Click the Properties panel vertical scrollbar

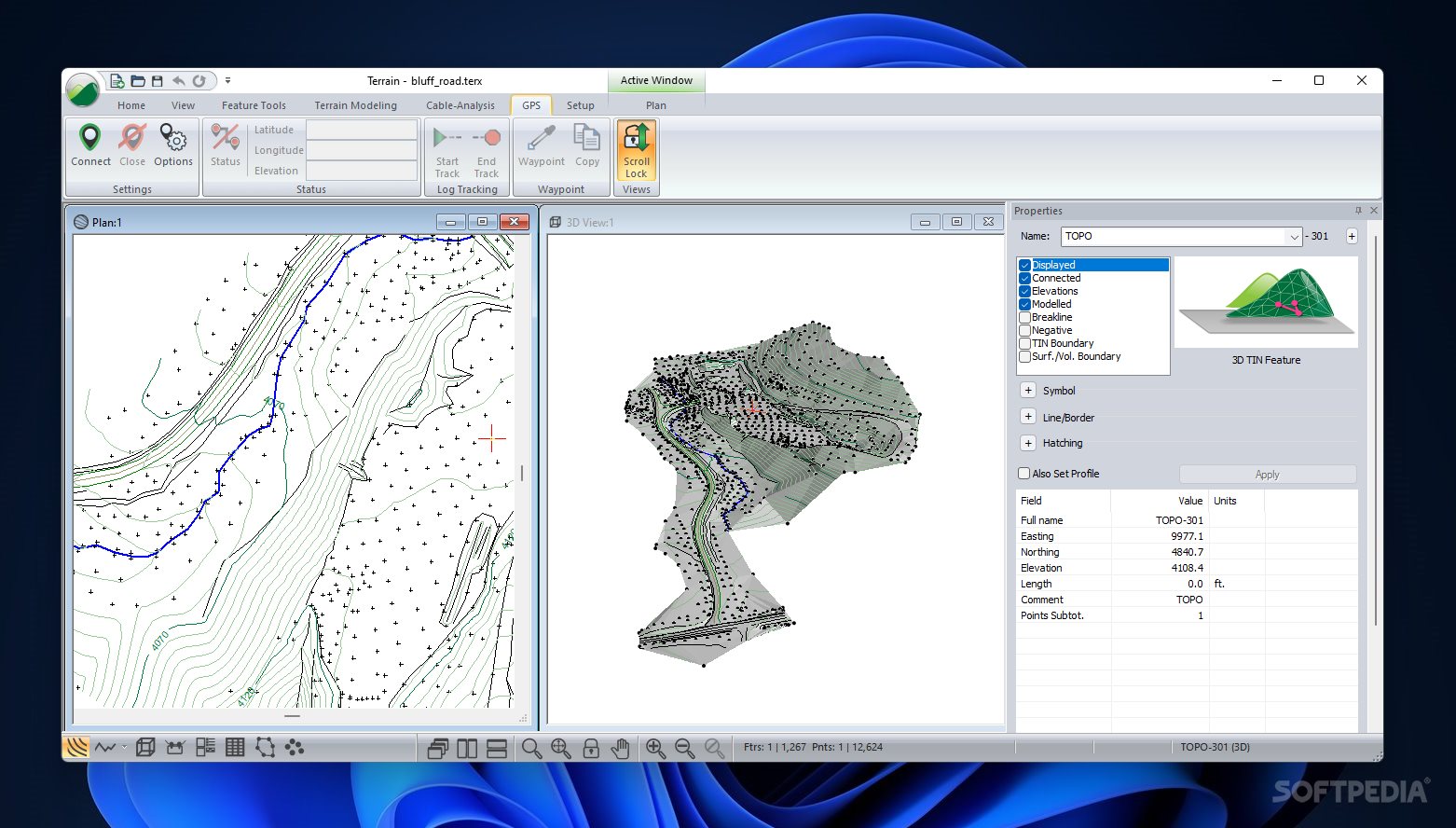pos(1376,429)
